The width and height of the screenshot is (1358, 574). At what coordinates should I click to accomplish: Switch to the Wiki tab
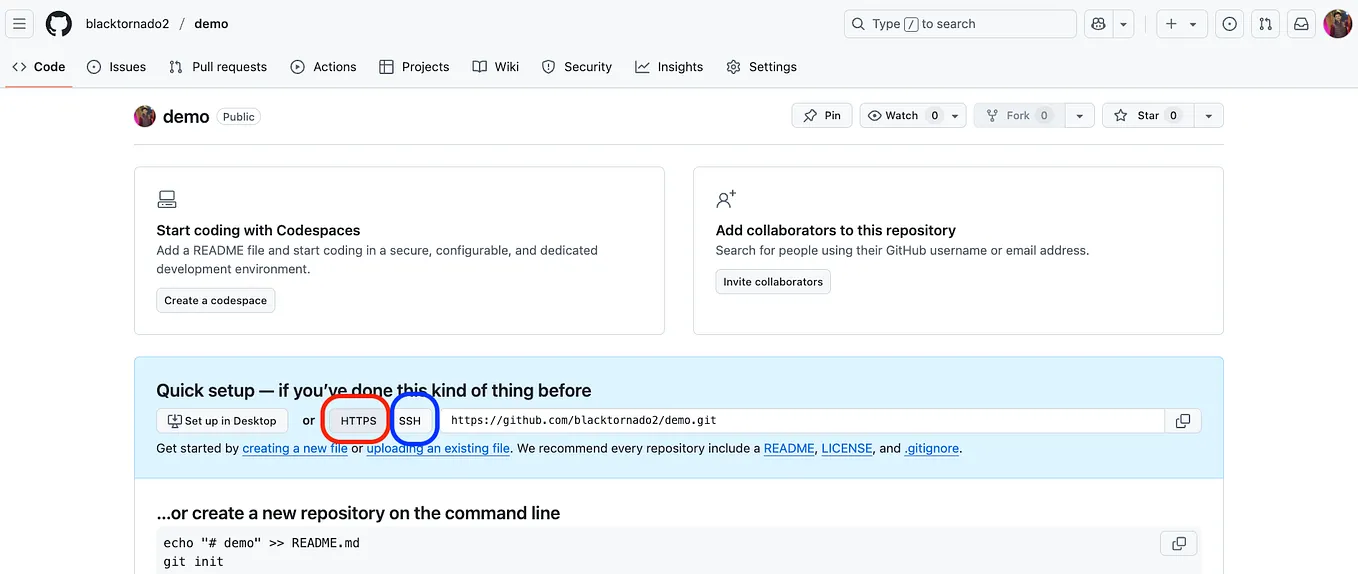496,67
